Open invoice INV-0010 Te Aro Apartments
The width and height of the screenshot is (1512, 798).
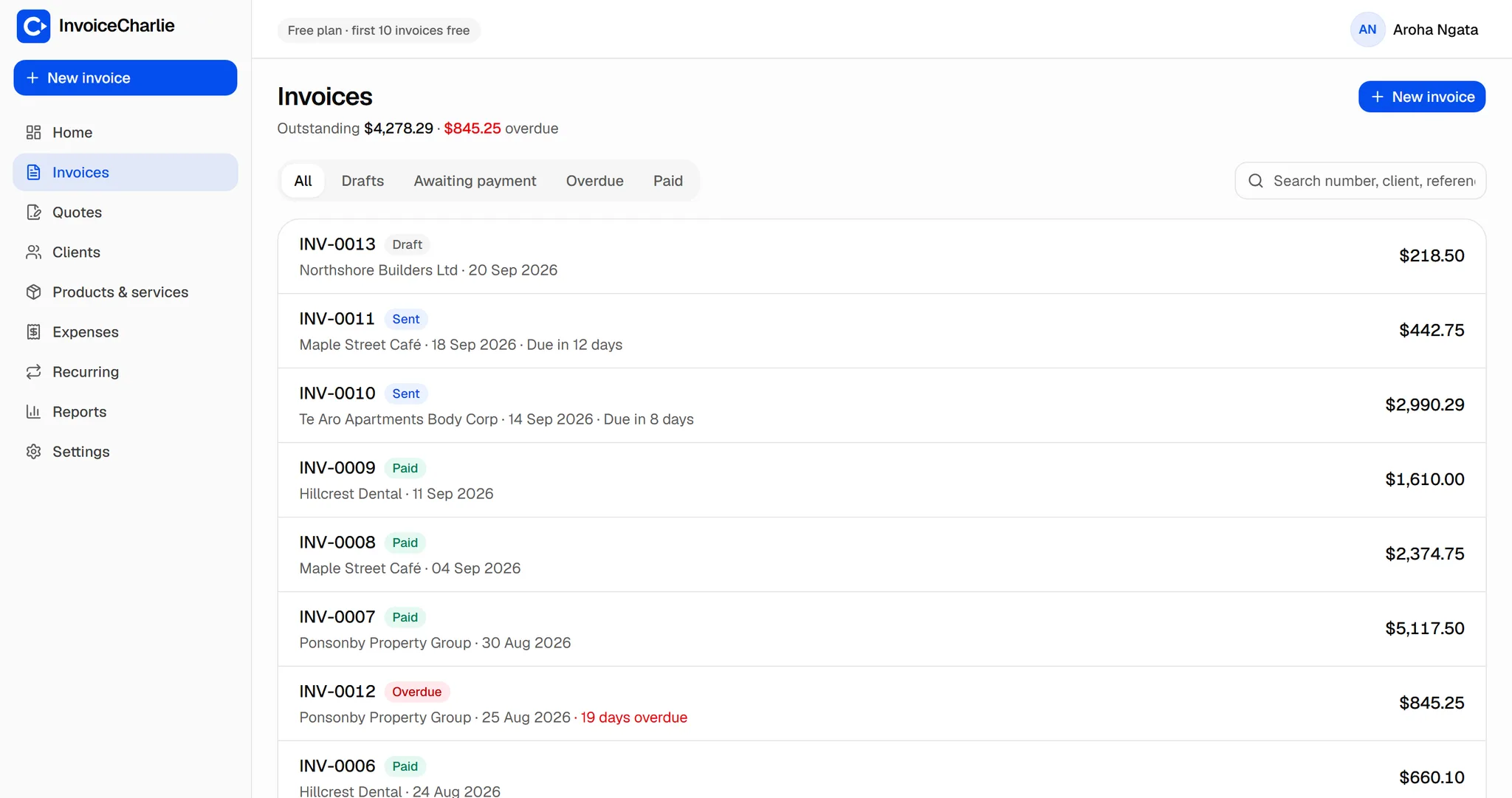882,405
